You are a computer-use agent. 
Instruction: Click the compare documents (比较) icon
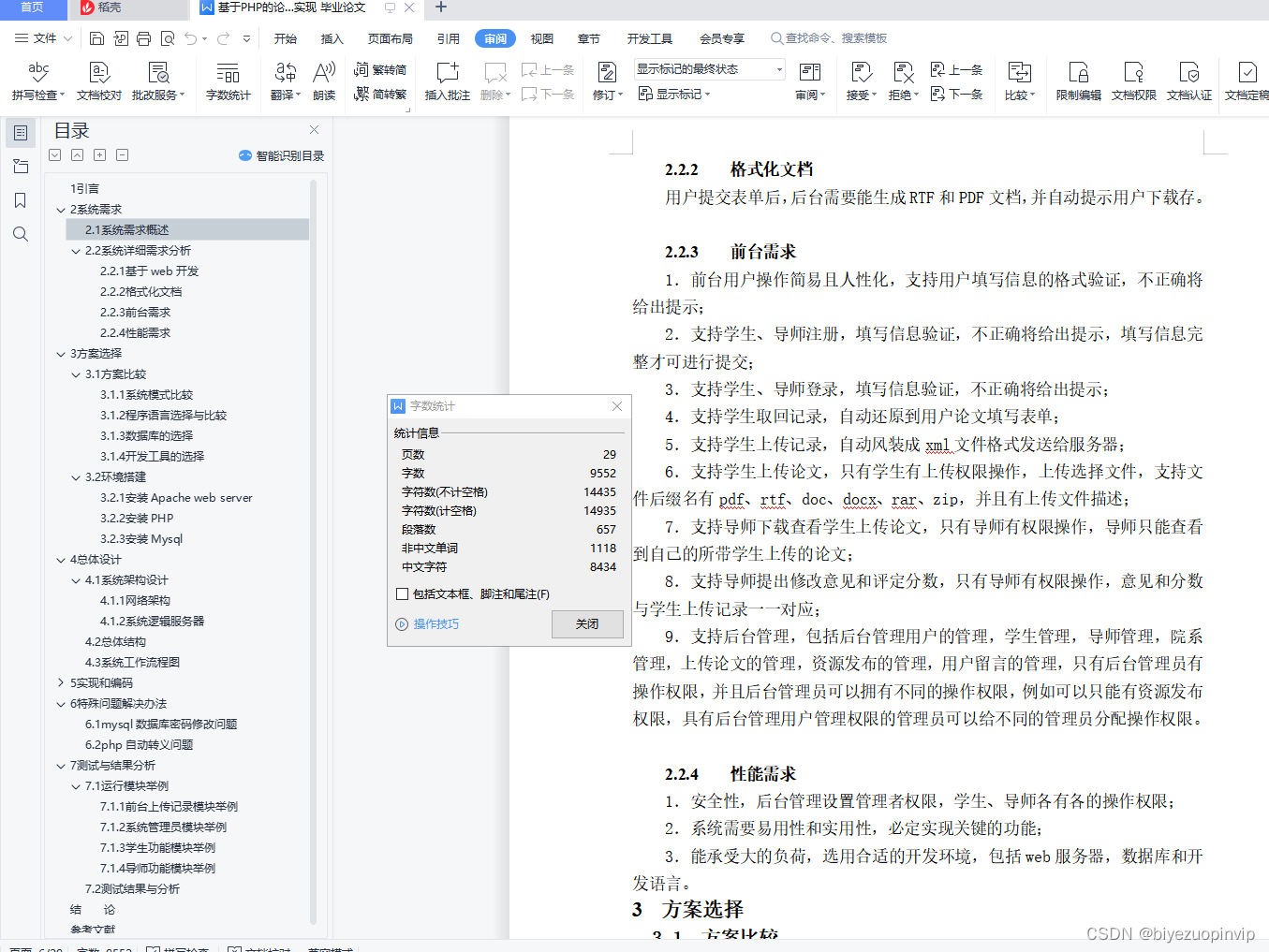click(1019, 71)
